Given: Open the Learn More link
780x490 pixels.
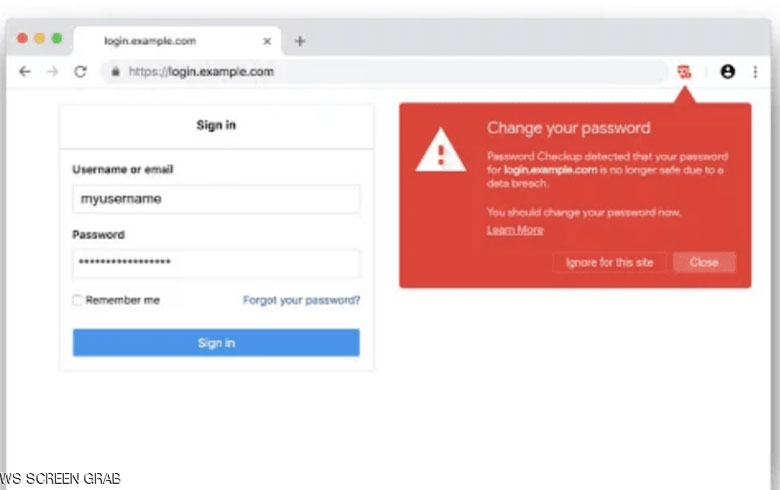Looking at the screenshot, I should pos(515,230).
